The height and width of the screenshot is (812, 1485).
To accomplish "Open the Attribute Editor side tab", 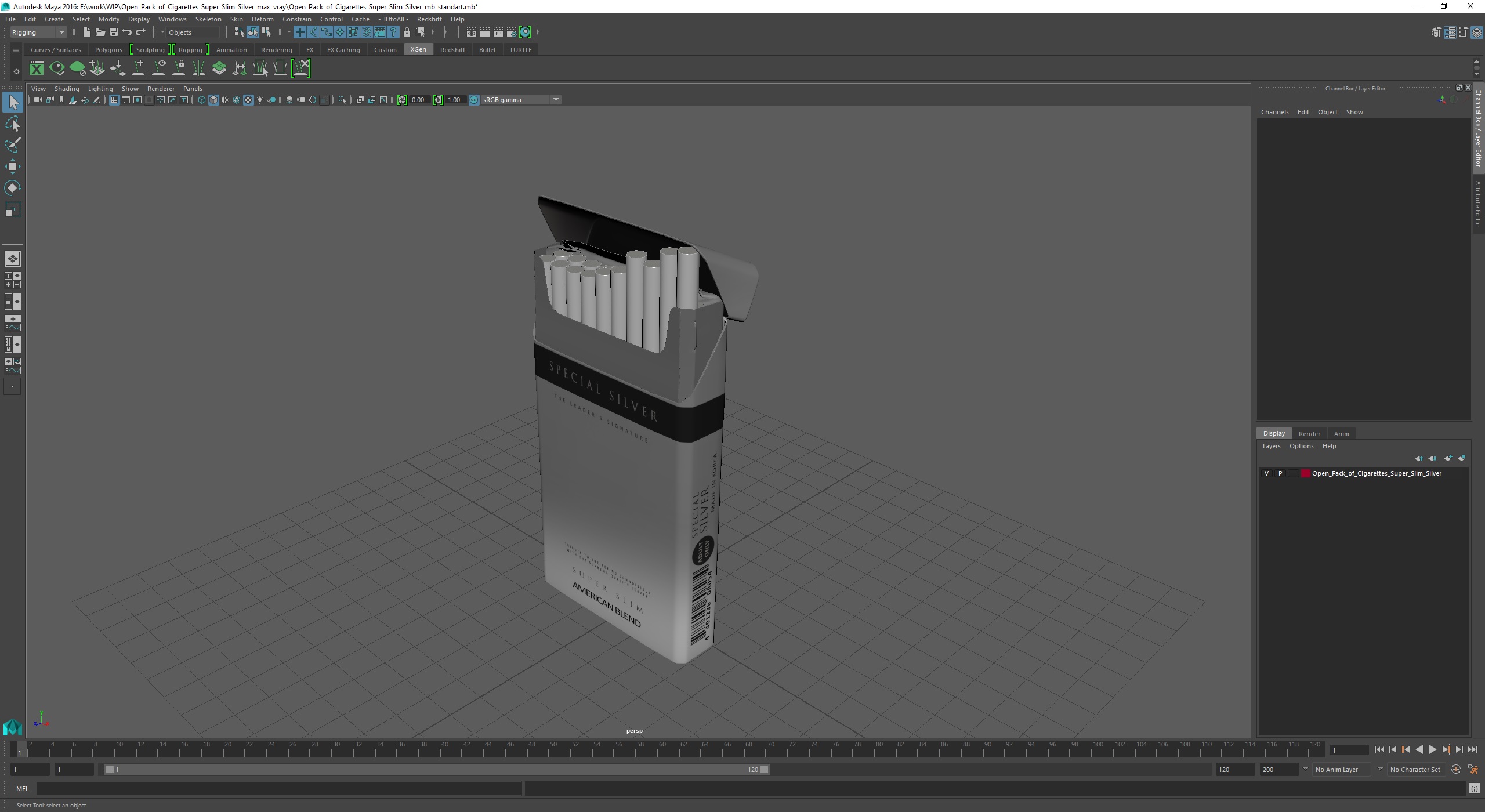I will [x=1478, y=204].
